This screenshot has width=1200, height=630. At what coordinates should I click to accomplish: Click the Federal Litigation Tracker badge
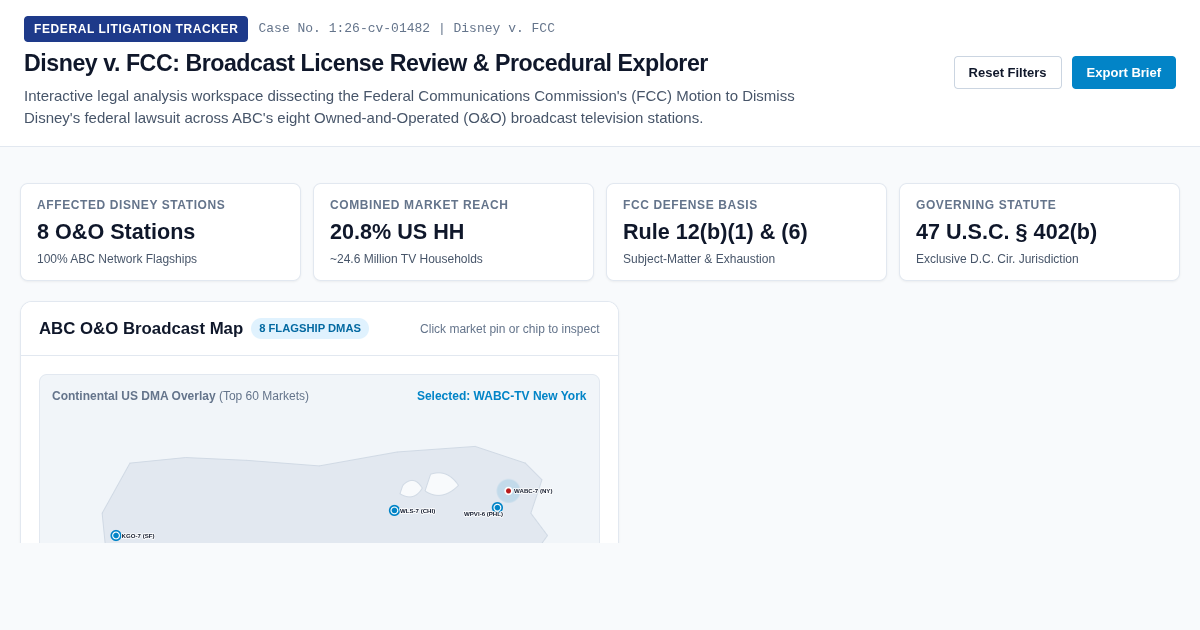point(136,29)
